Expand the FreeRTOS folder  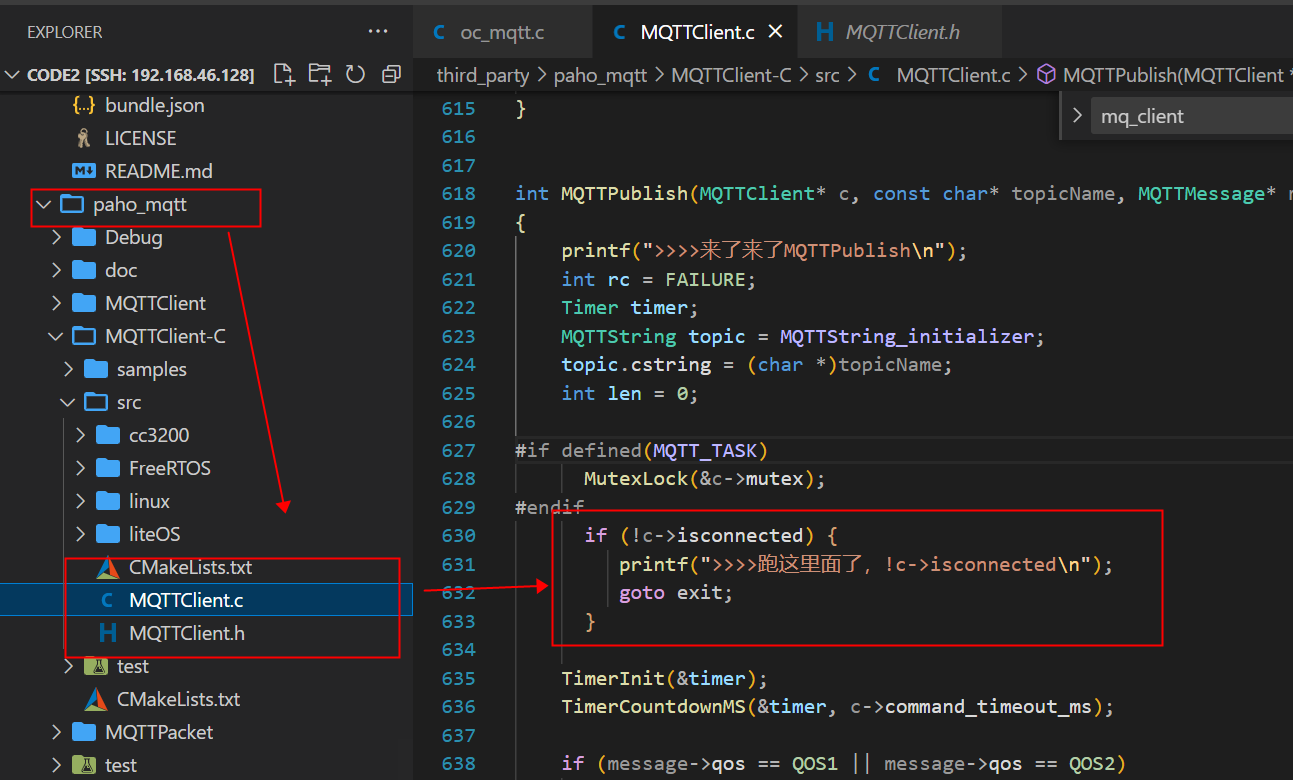(81, 469)
